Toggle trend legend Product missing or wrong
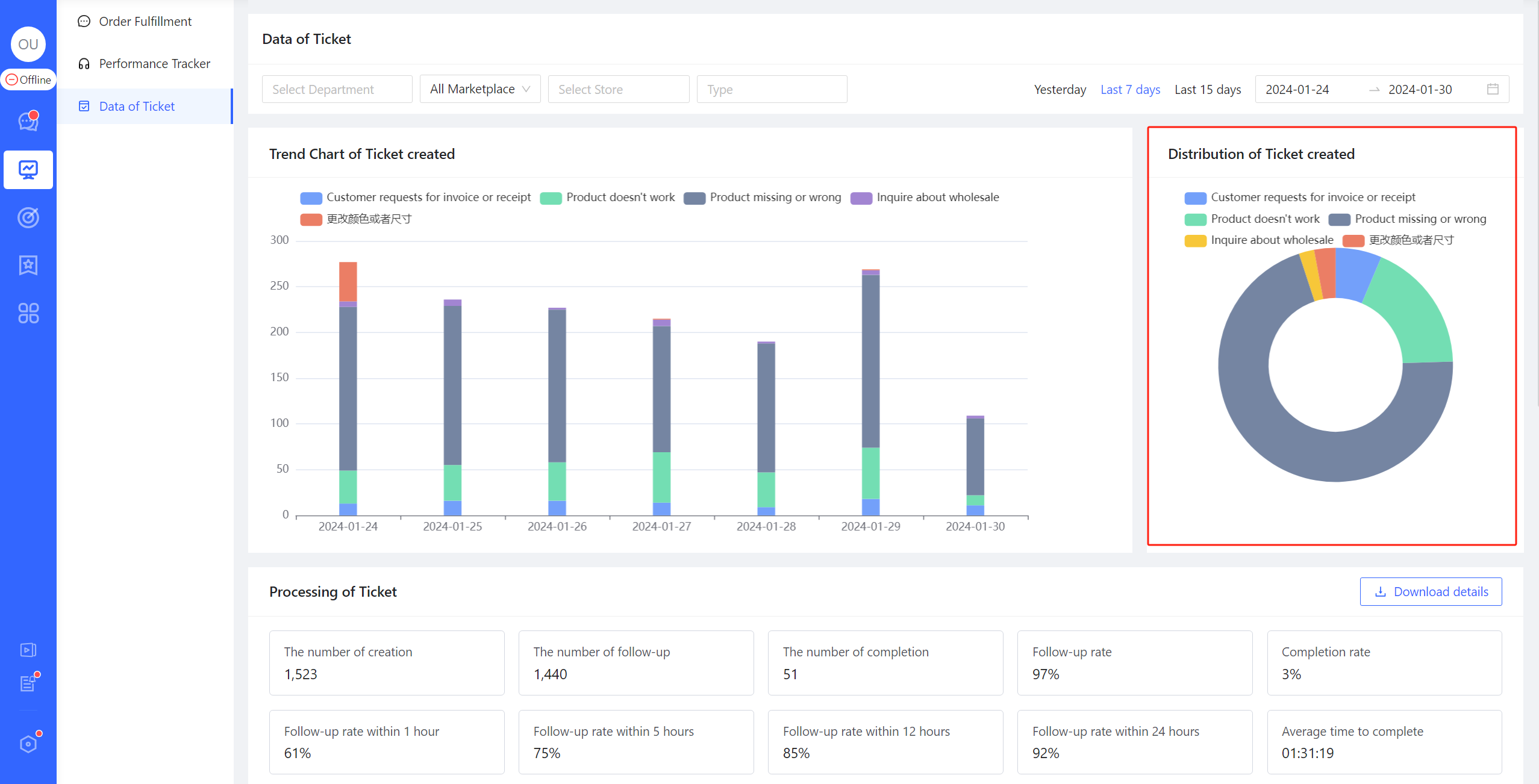The height and width of the screenshot is (784, 1539). 762,198
